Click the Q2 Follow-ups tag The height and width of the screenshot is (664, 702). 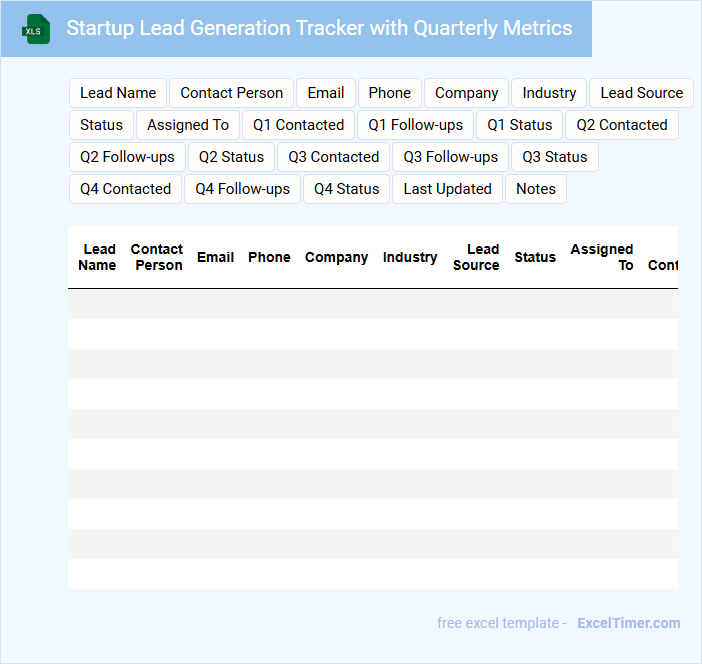127,157
